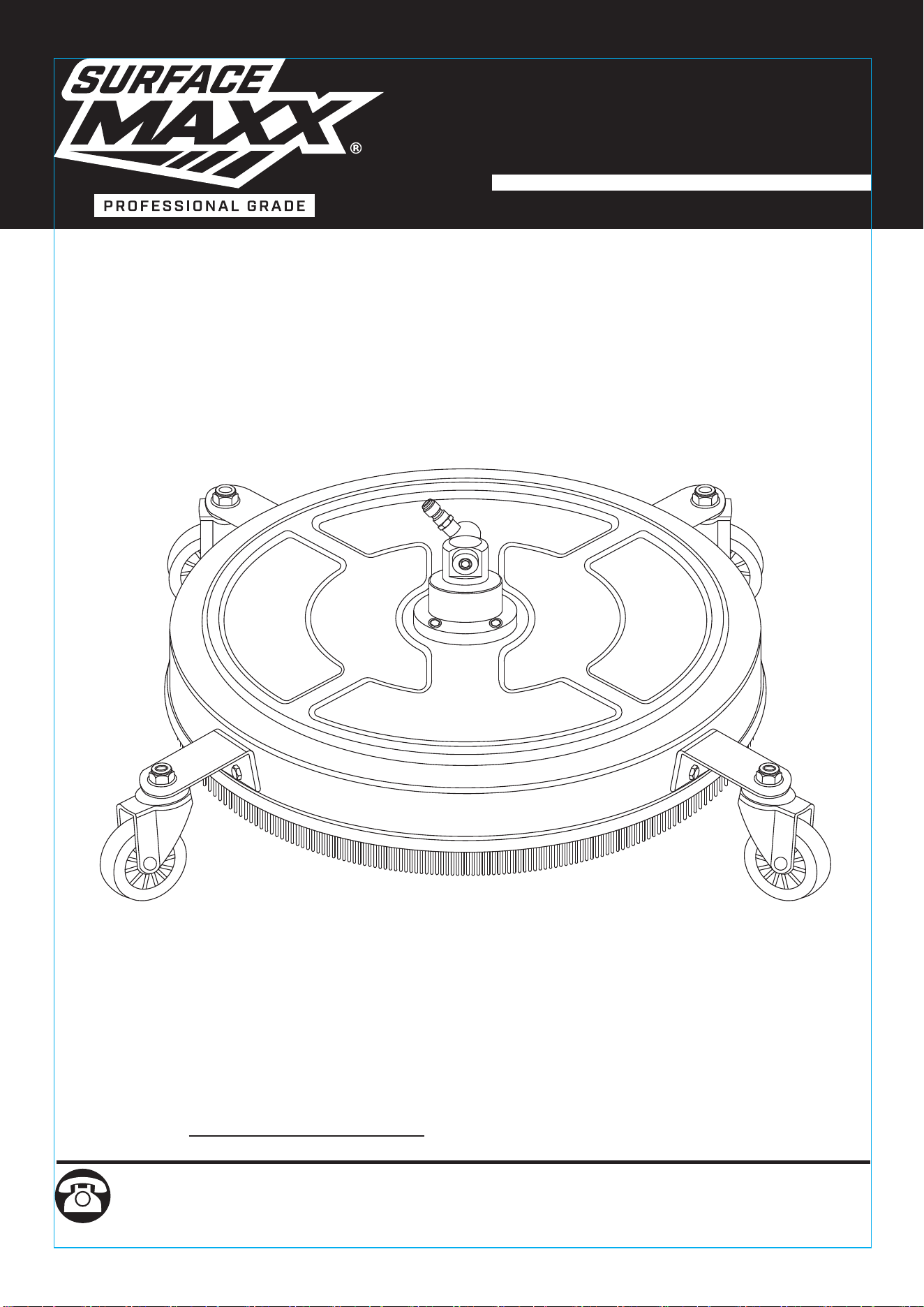Click the telephone icon at page bottom
This screenshot has width=924, height=1307.
(82, 1195)
